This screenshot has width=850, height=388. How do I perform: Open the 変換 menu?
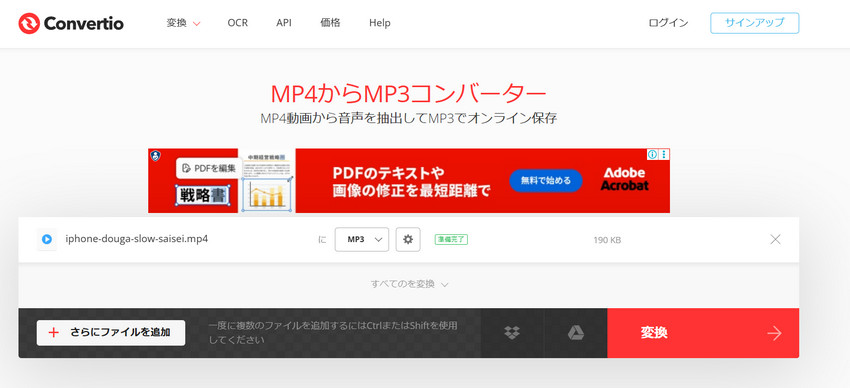click(x=183, y=23)
